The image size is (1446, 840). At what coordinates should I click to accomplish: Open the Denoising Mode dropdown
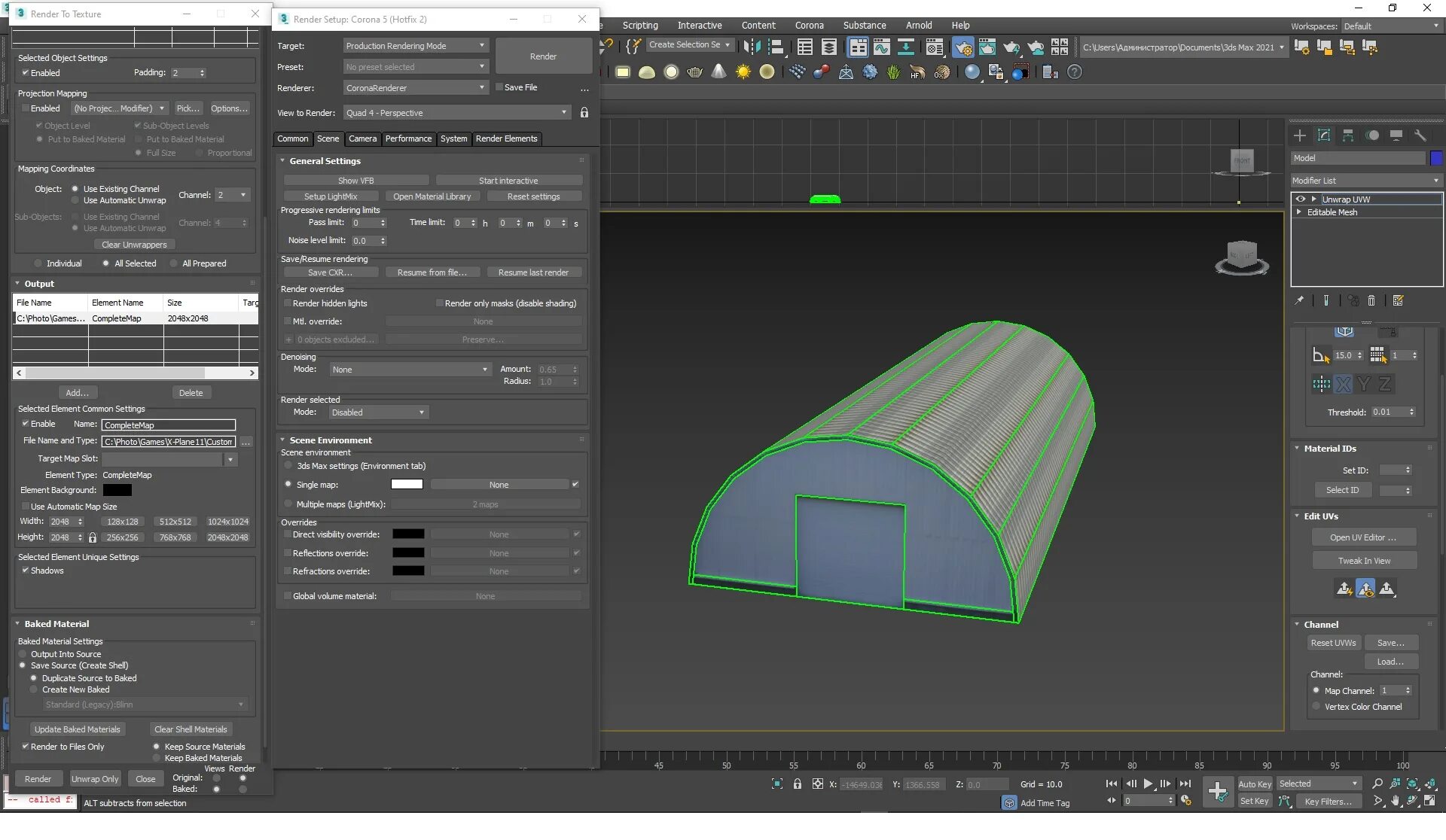point(410,370)
